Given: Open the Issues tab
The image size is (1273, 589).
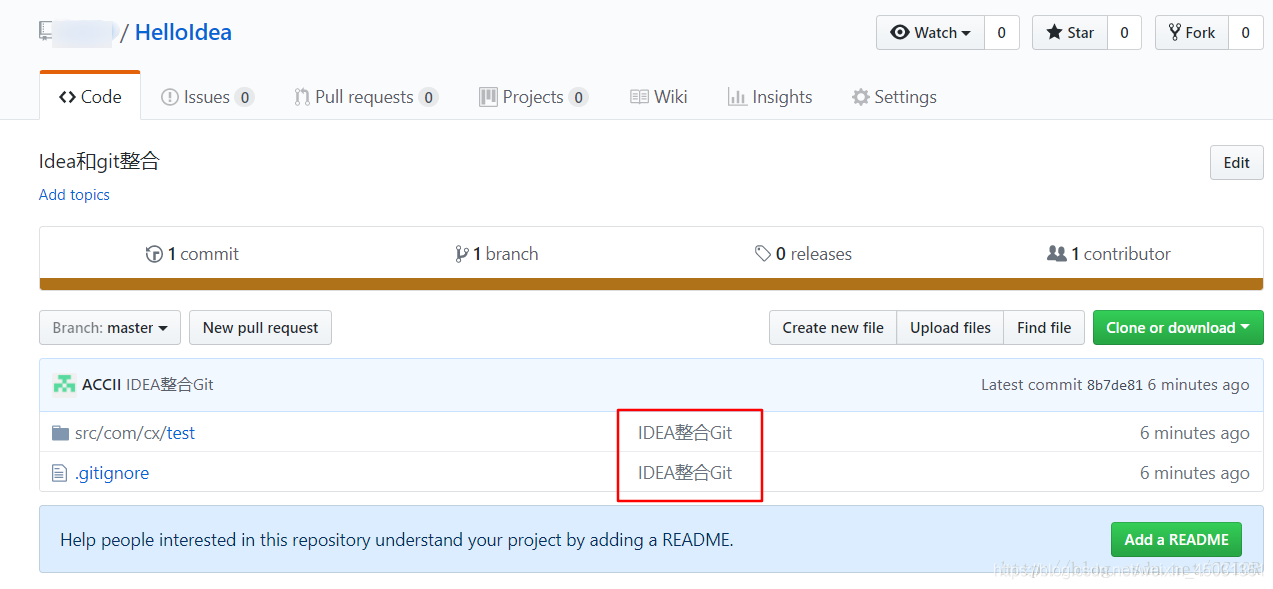Looking at the screenshot, I should [x=207, y=97].
